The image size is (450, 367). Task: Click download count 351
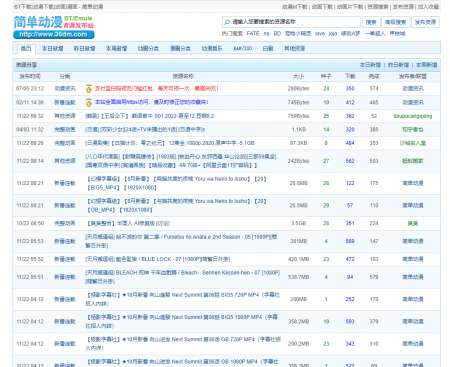coord(350,223)
